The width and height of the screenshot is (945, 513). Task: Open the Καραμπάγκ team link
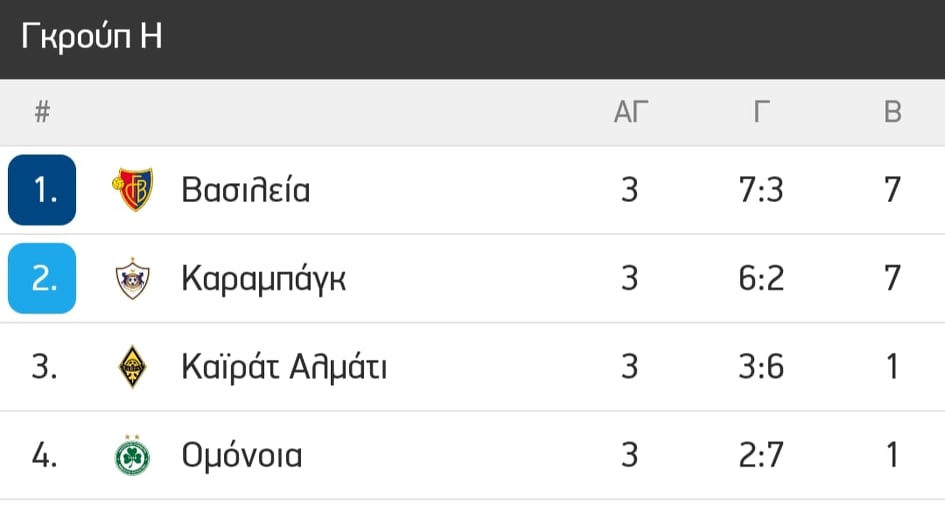pyautogui.click(x=264, y=280)
